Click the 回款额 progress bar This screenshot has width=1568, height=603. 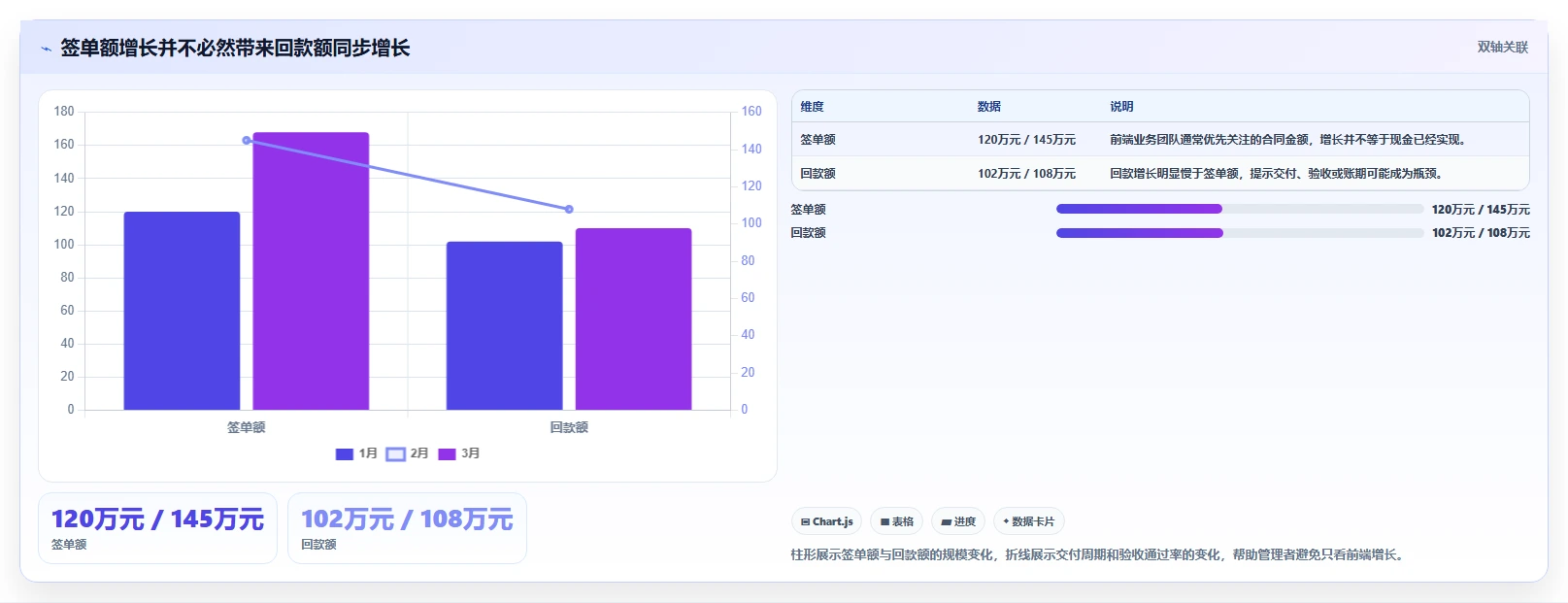(1240, 233)
